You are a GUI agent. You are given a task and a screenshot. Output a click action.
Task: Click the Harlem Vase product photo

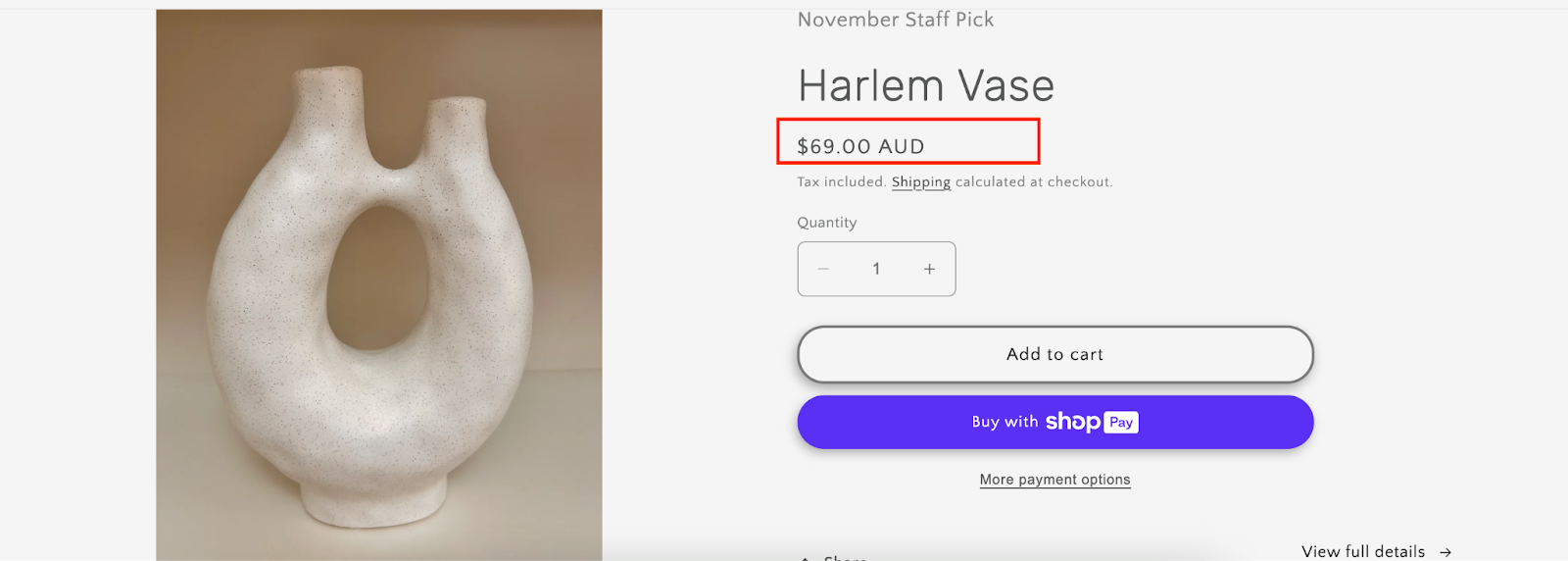point(379,285)
